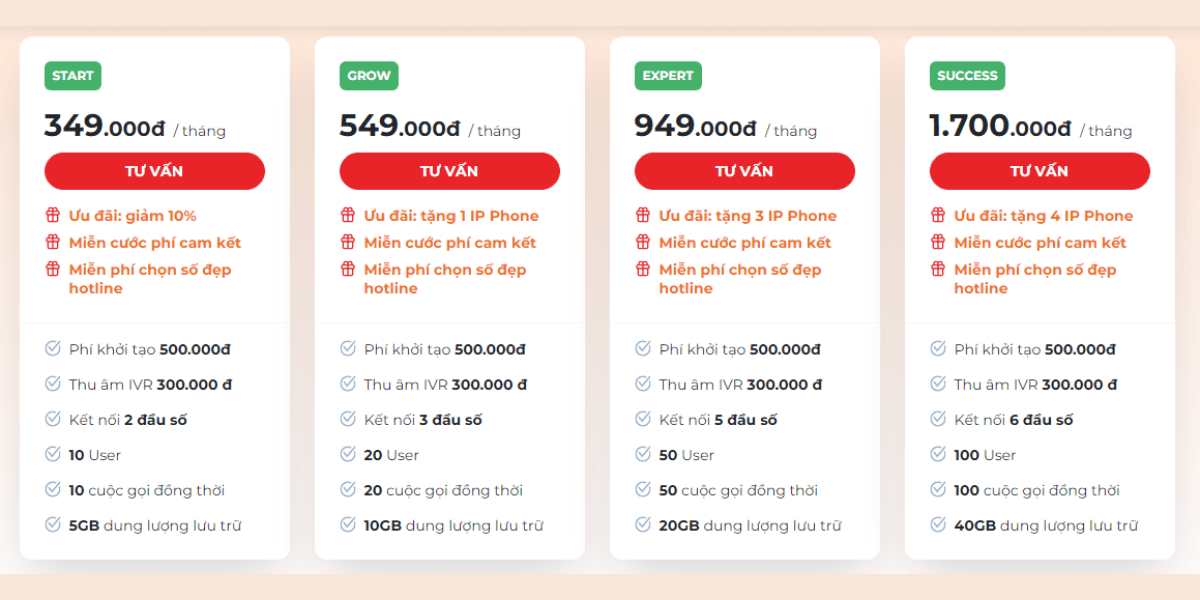This screenshot has height=600, width=1200.
Task: Select the green GROW plan badge
Action: pos(369,76)
